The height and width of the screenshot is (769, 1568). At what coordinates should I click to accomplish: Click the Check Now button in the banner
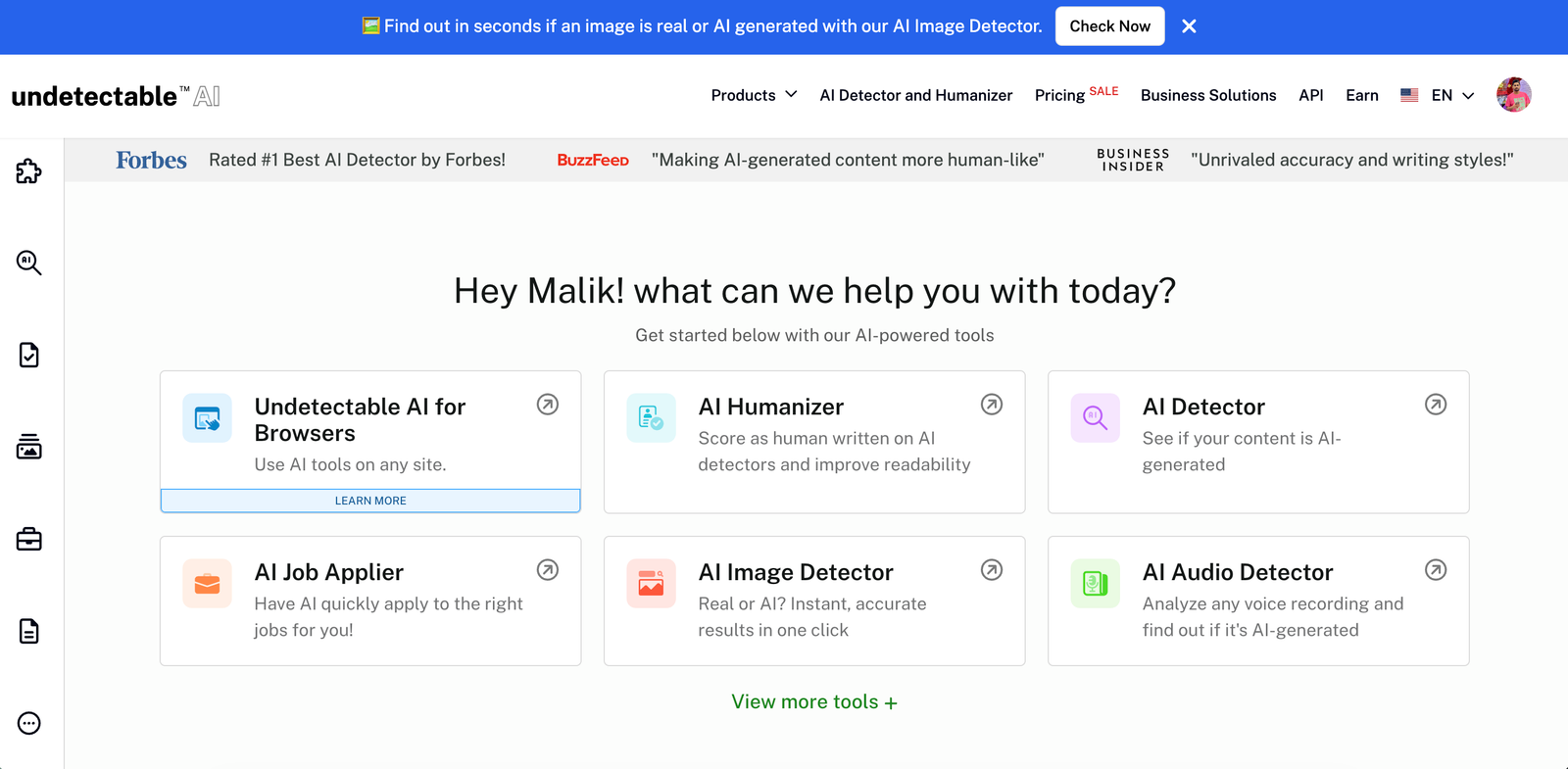[1109, 25]
